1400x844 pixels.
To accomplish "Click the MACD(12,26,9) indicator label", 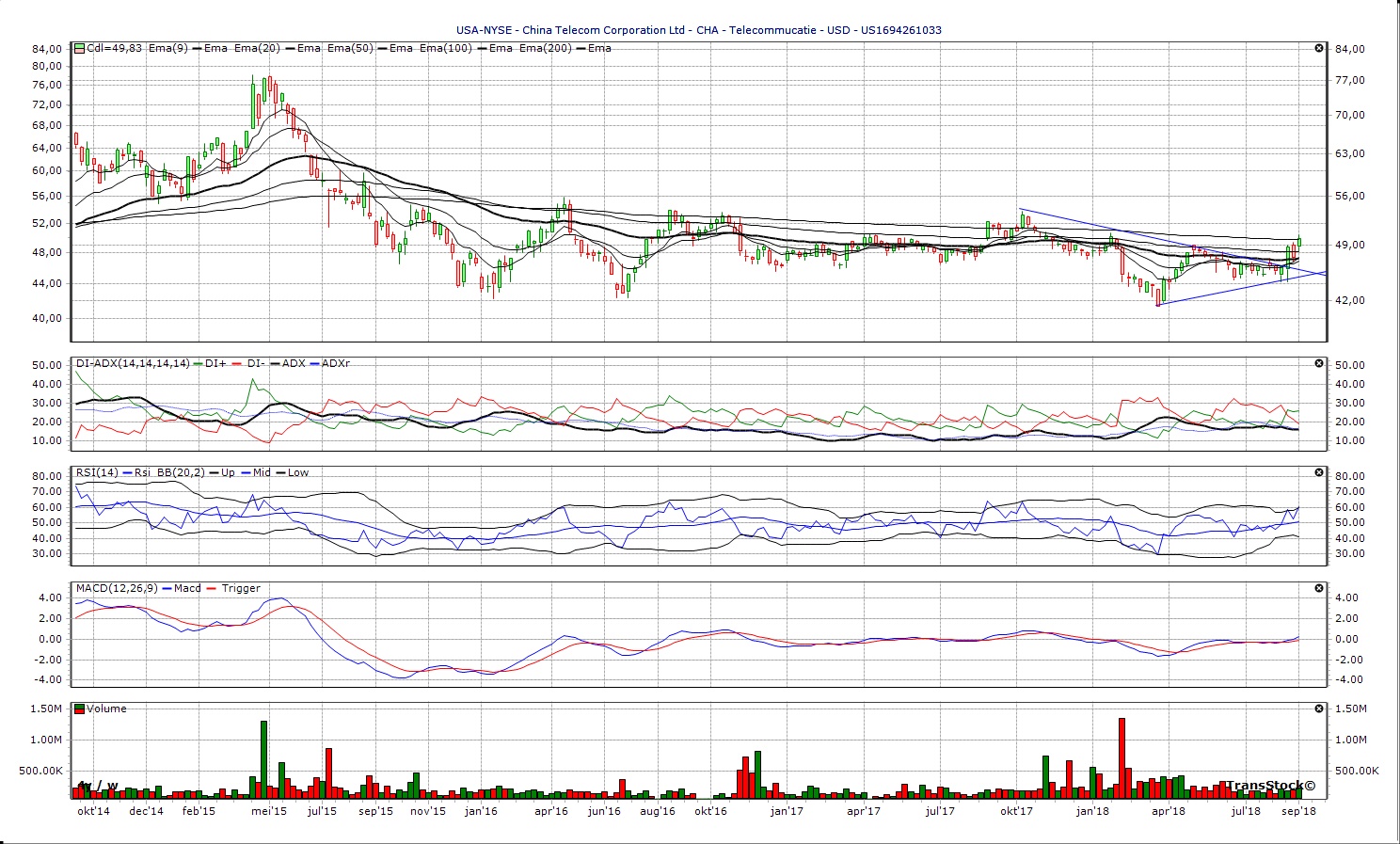I will click(x=117, y=588).
